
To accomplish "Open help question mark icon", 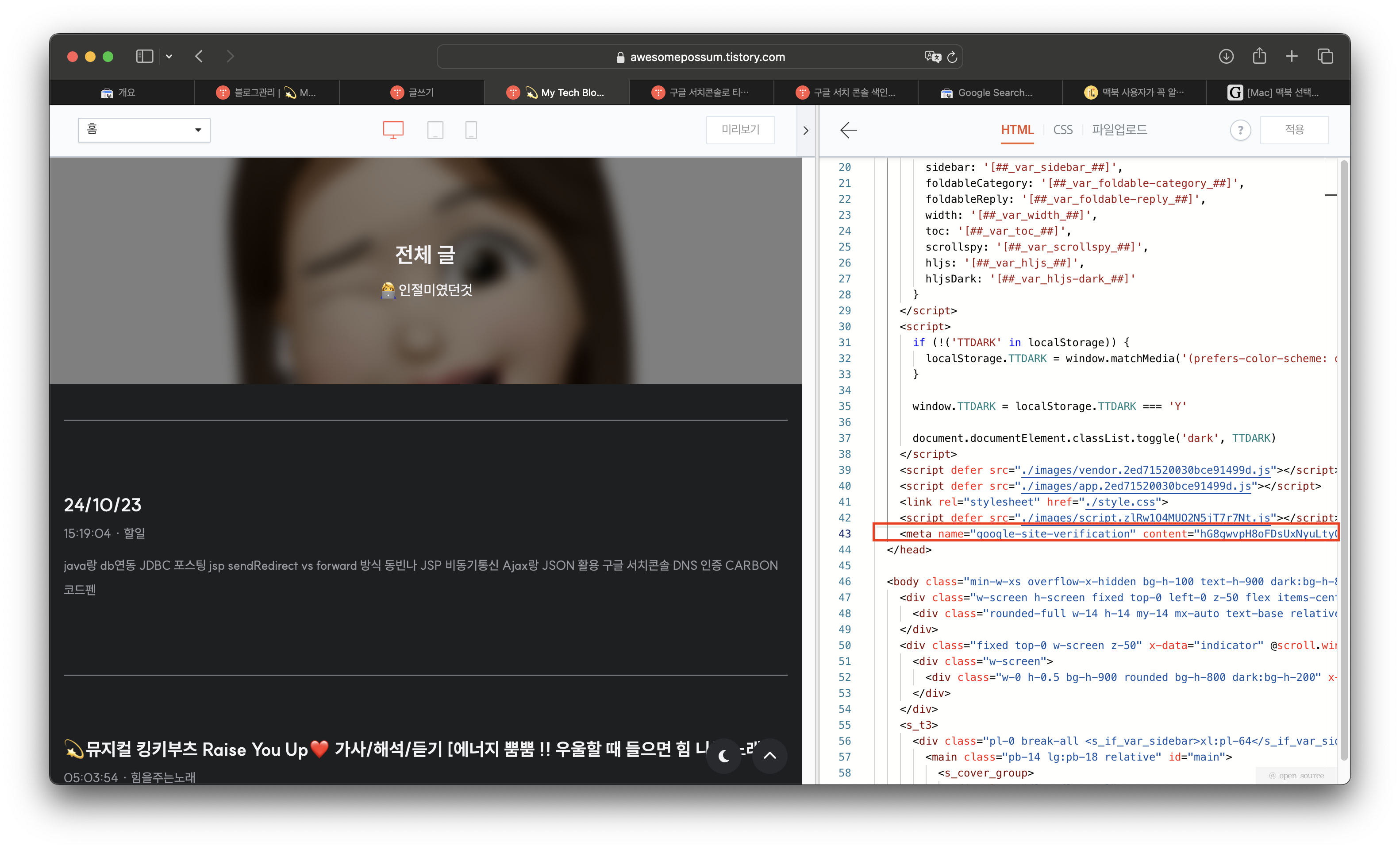I will tap(1240, 130).
